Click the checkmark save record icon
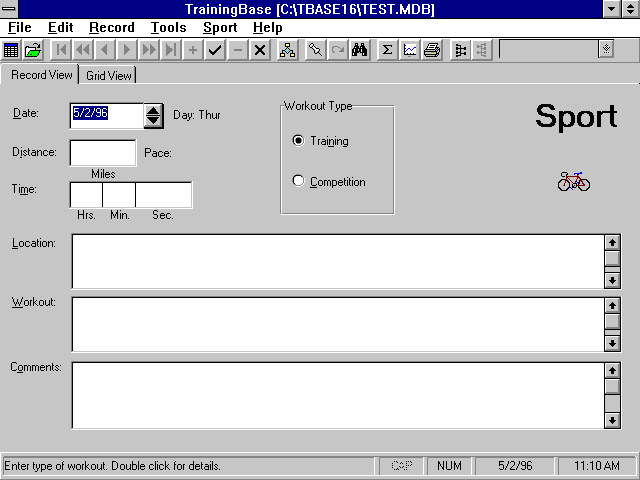Screen dimensions: 640x480 click(214, 50)
